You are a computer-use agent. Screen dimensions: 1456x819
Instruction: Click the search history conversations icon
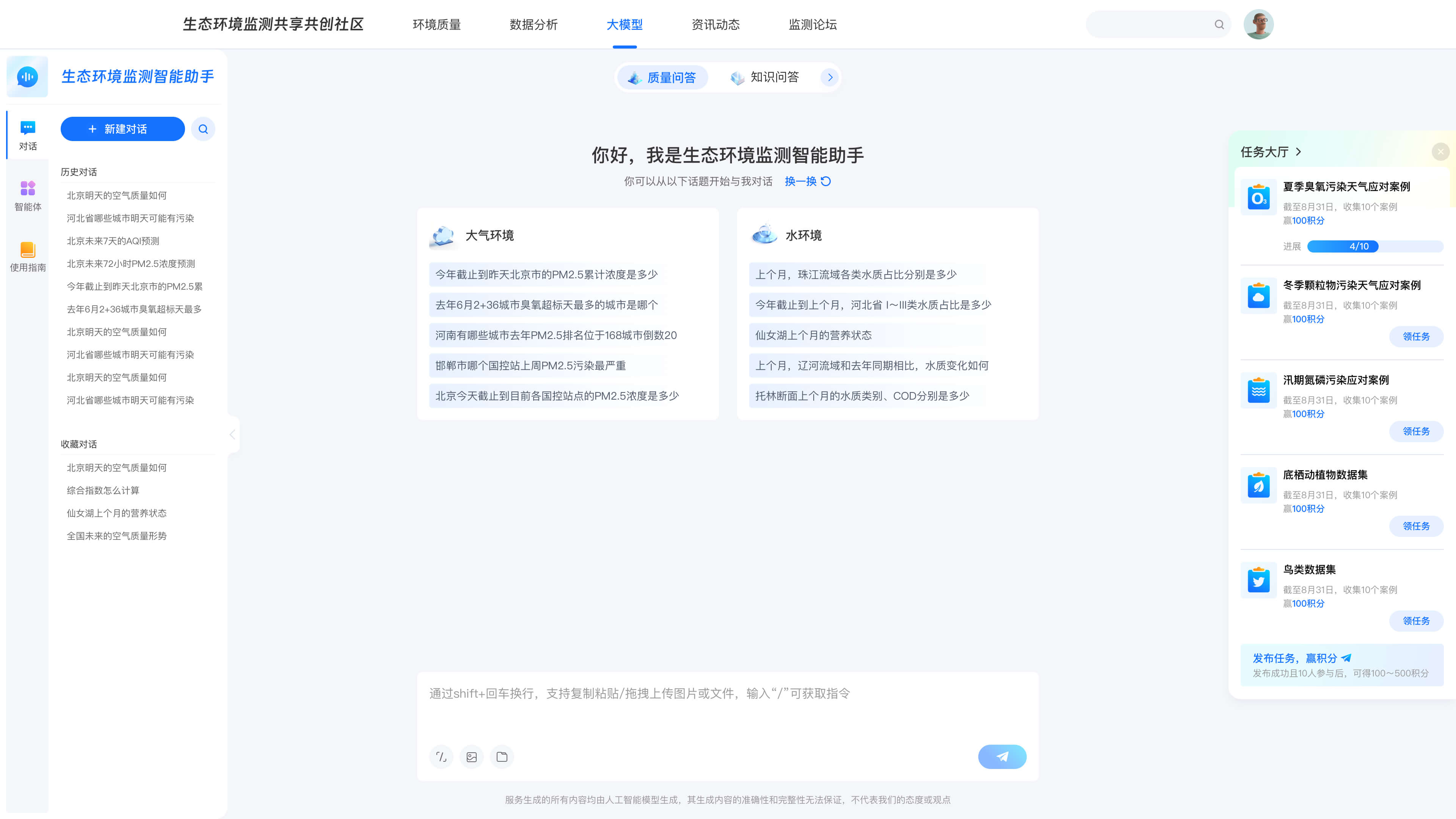click(x=203, y=129)
